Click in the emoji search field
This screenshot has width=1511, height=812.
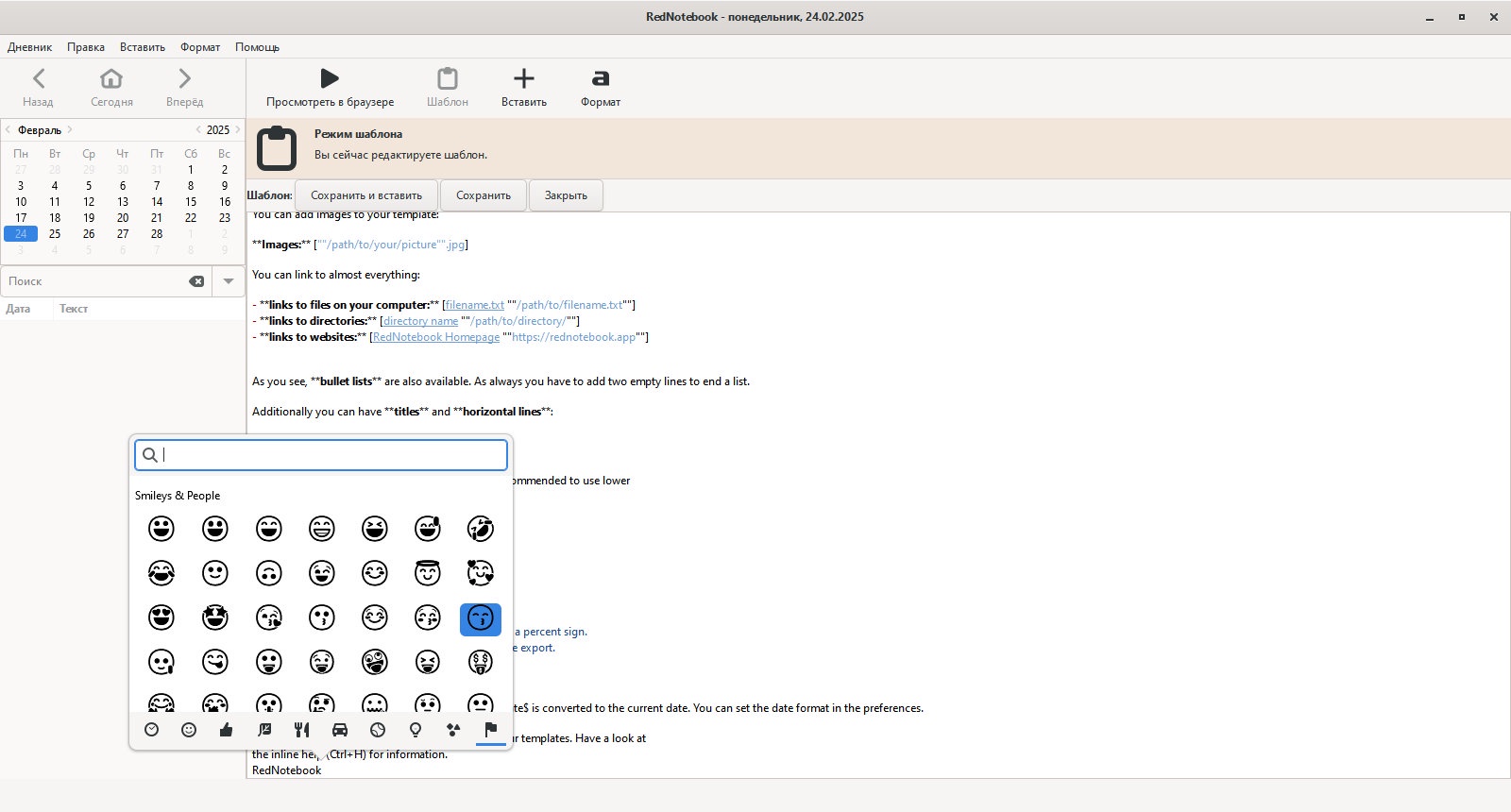(x=321, y=455)
